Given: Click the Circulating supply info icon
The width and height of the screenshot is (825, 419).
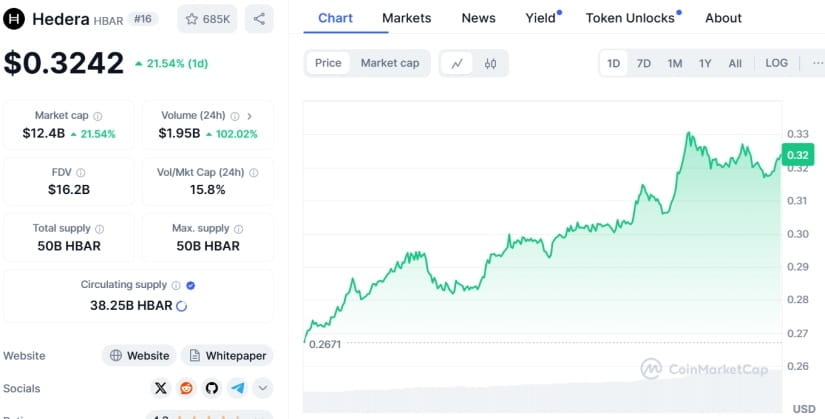Looking at the screenshot, I should pyautogui.click(x=176, y=285).
